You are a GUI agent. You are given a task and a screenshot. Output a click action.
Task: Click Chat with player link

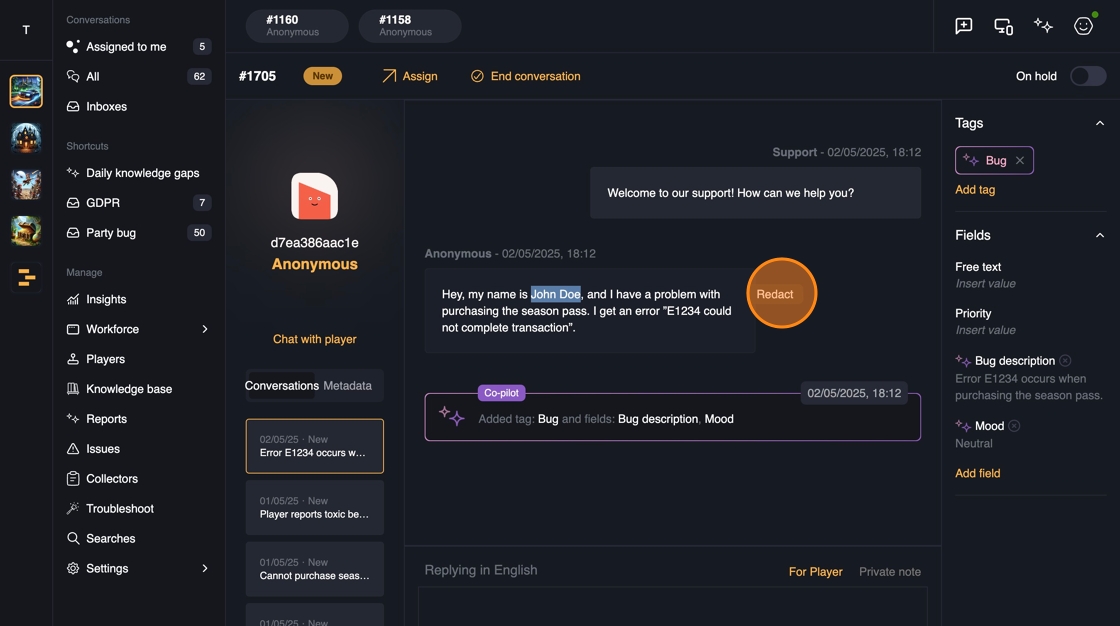314,339
